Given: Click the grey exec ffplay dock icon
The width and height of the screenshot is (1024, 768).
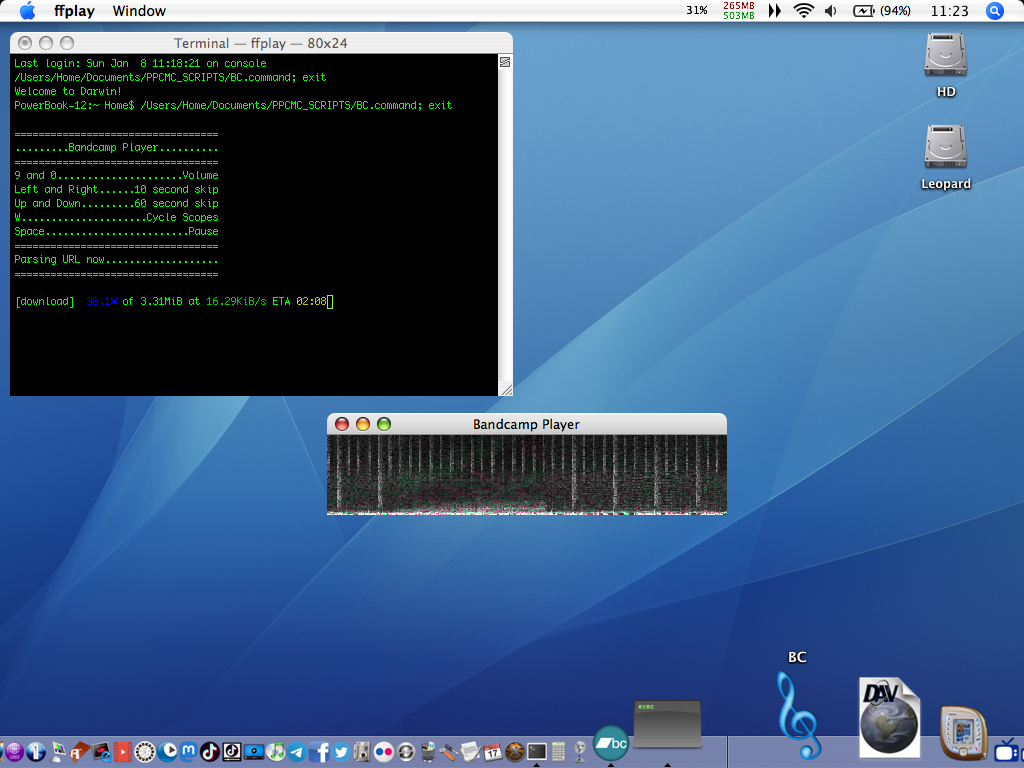Looking at the screenshot, I should click(667, 724).
